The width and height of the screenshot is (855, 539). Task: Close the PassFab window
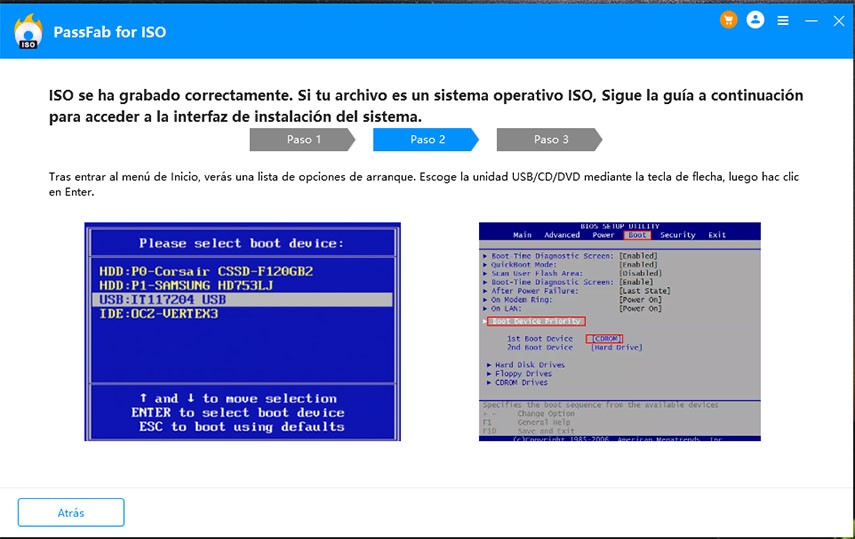pos(839,21)
